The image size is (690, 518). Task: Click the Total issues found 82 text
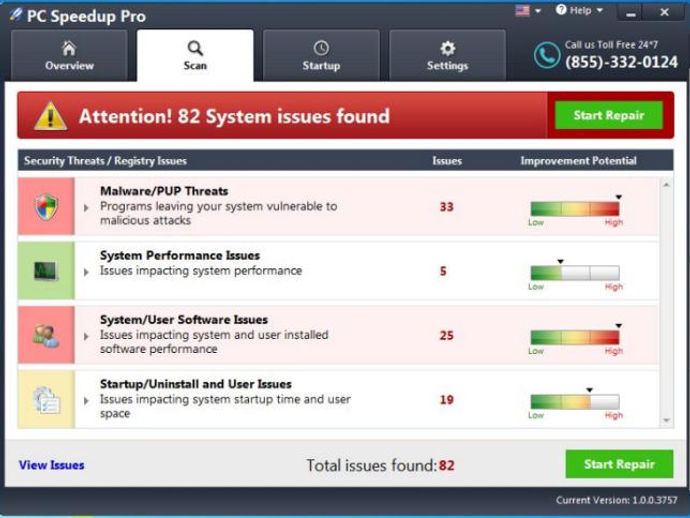[x=381, y=465]
